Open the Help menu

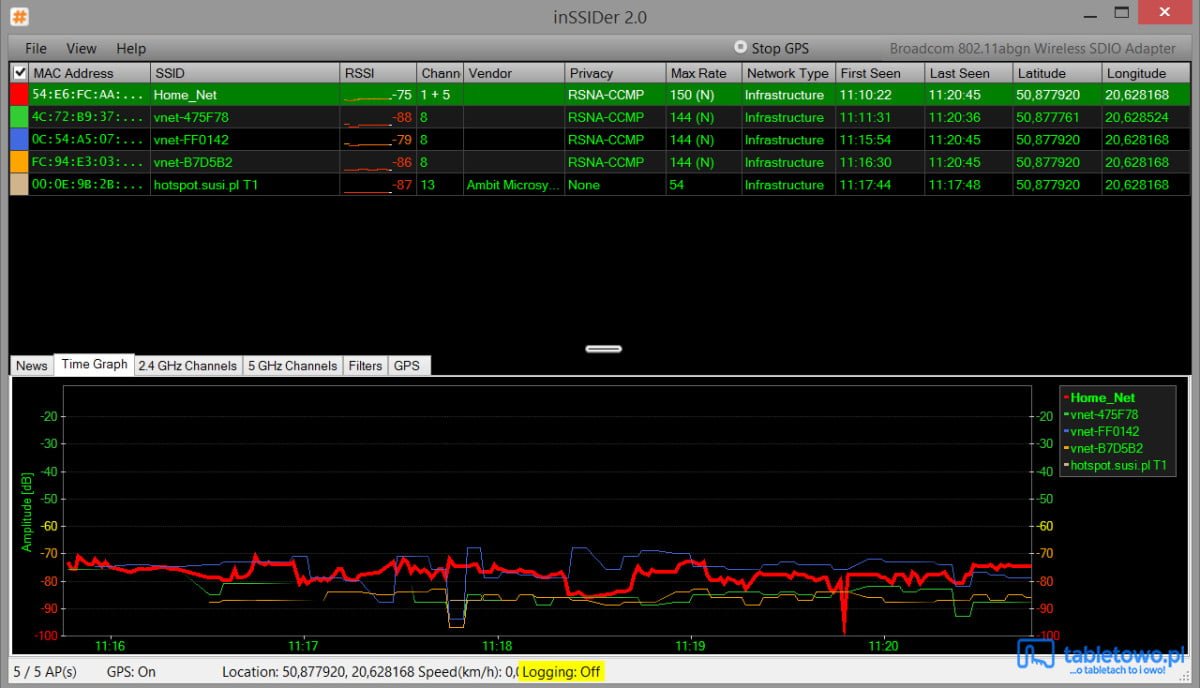[131, 48]
